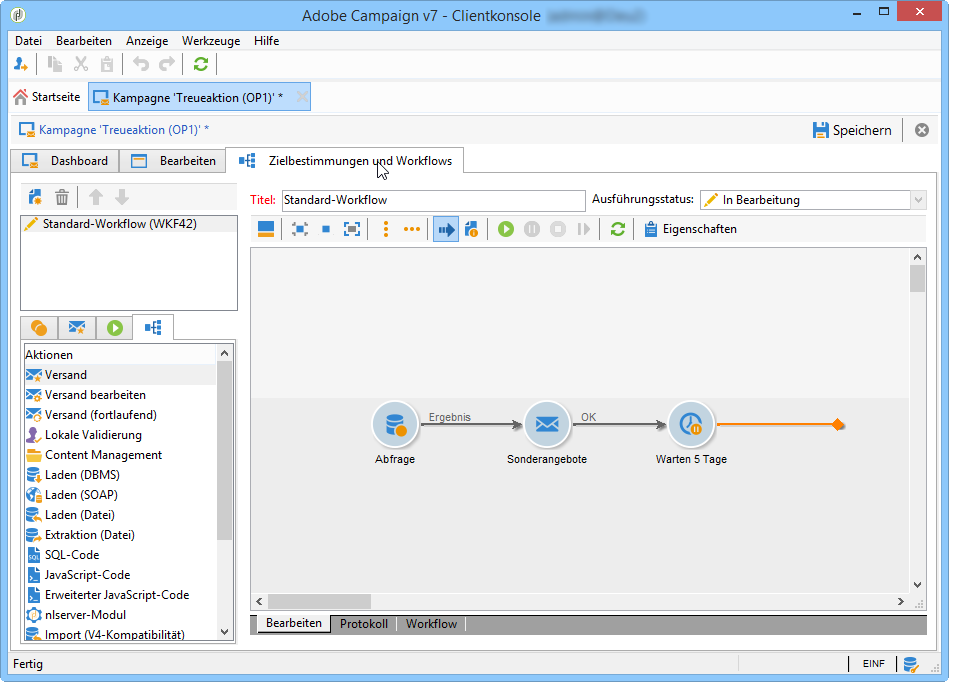969x700 pixels.
Task: Click the redo arrow icon
Action: [167, 64]
